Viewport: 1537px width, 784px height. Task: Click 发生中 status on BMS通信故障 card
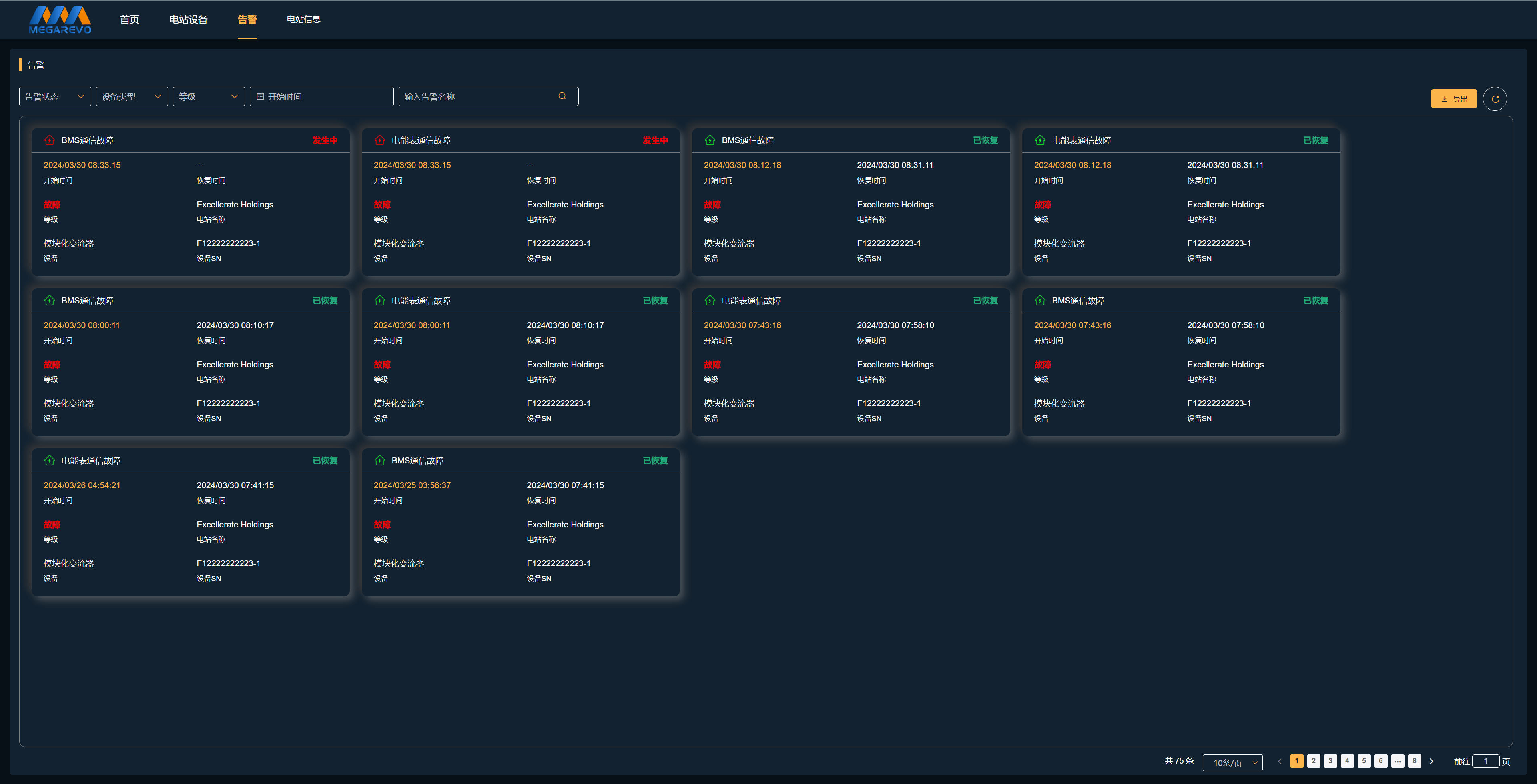point(325,140)
